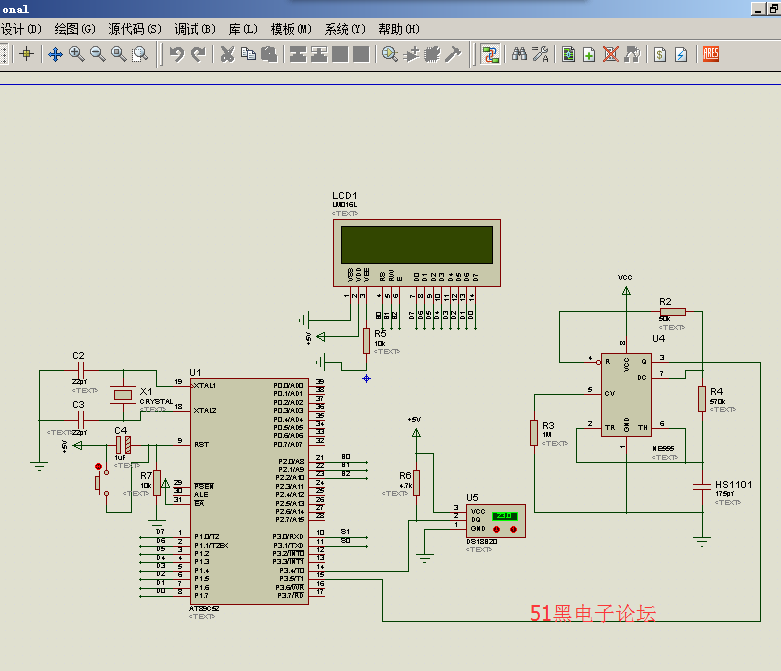Run the Electrical Rule Check
This screenshot has width=781, height=671.
click(x=681, y=54)
